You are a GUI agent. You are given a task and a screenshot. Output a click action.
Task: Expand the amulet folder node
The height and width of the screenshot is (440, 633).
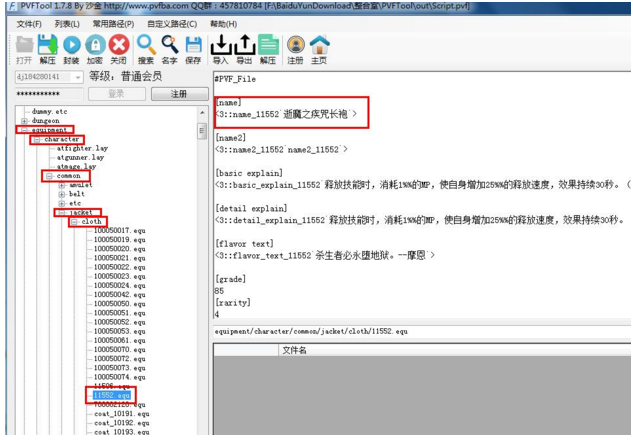coord(60,185)
